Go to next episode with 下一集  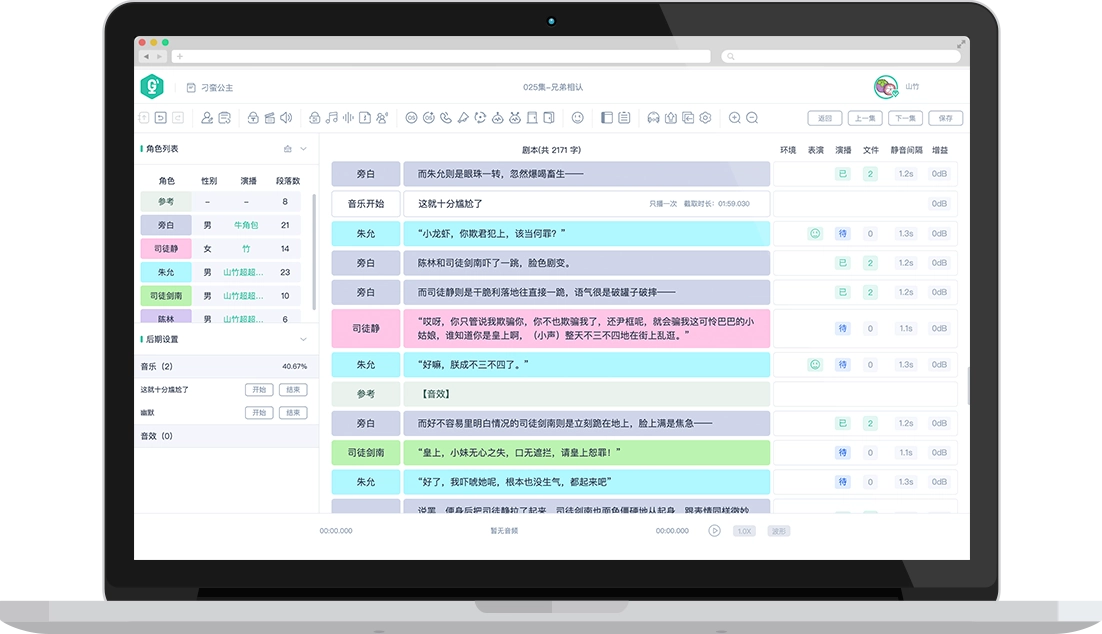905,118
